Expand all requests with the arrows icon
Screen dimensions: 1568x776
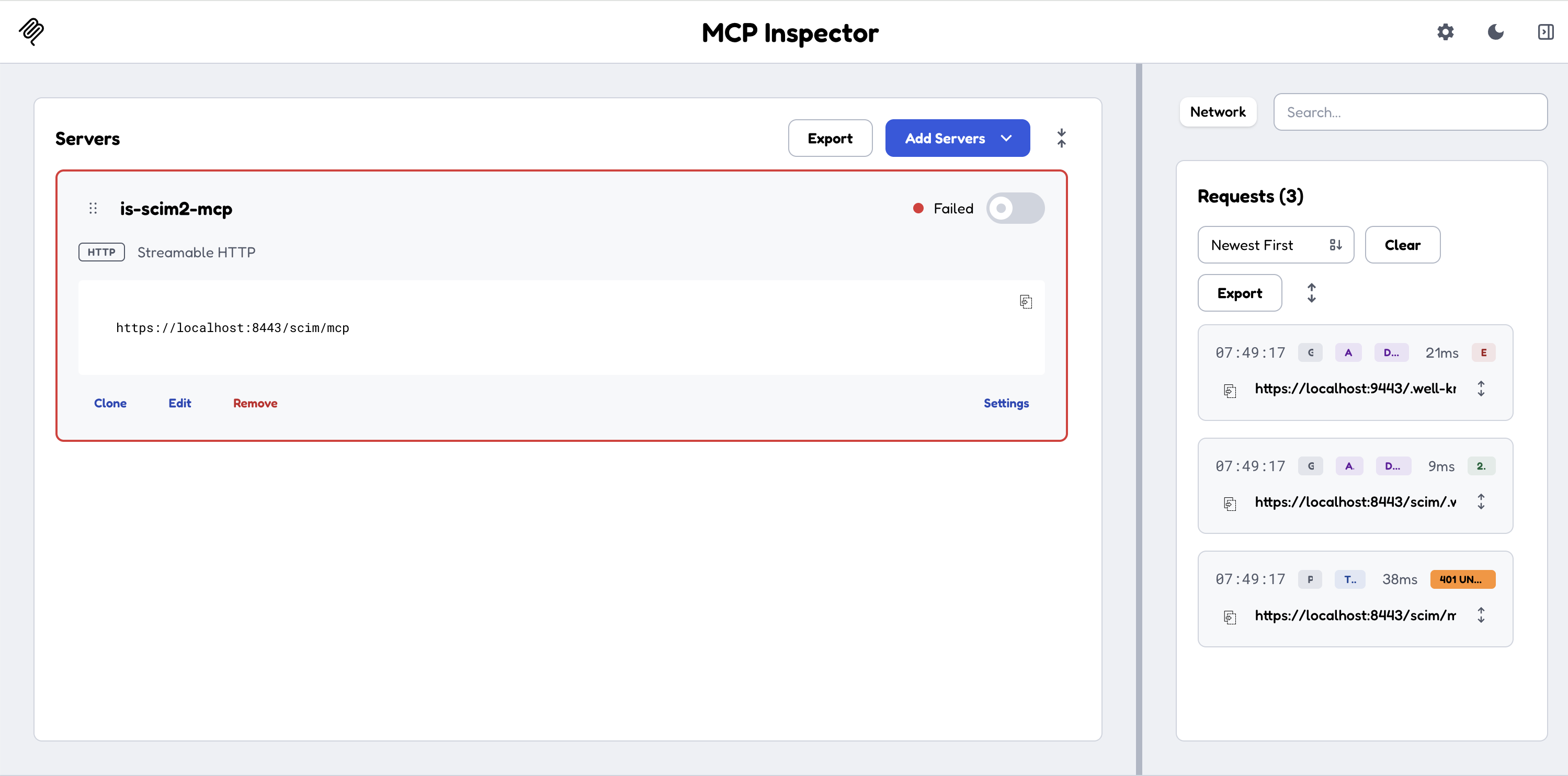coord(1311,293)
